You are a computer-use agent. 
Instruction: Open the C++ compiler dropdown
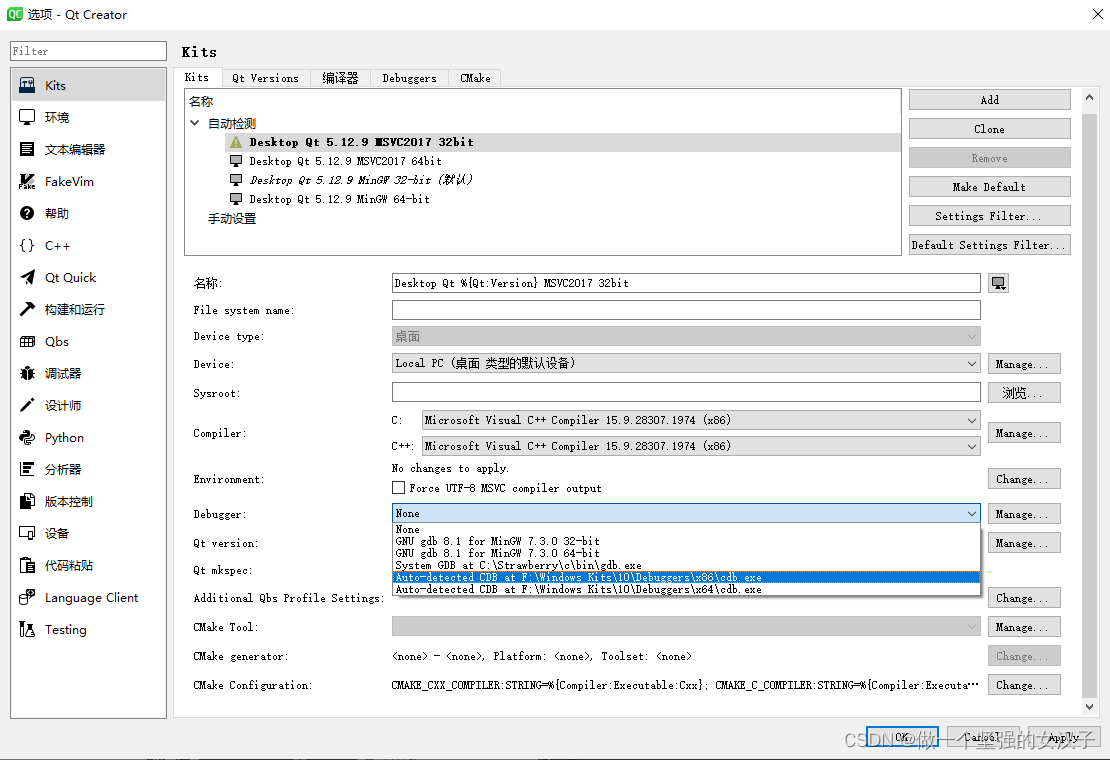701,447
